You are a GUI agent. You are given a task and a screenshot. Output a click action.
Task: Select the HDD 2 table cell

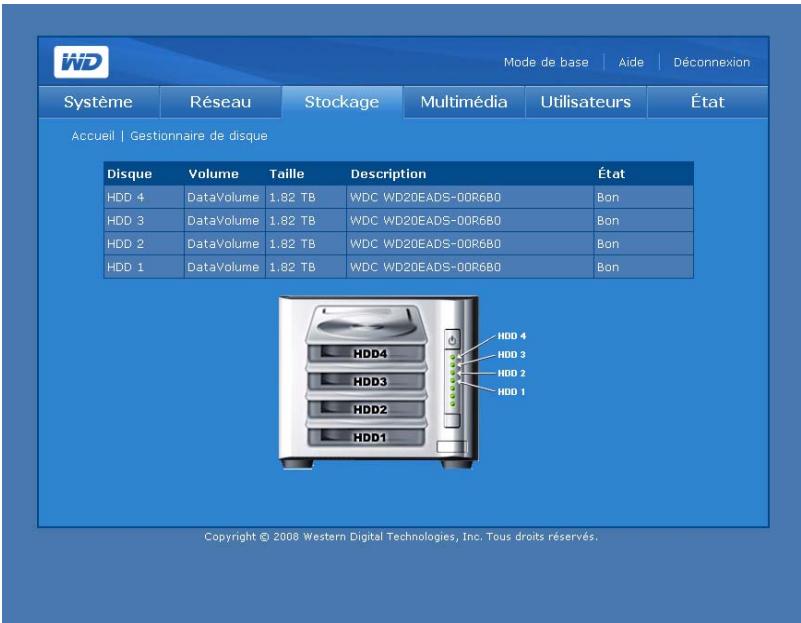click(x=144, y=244)
